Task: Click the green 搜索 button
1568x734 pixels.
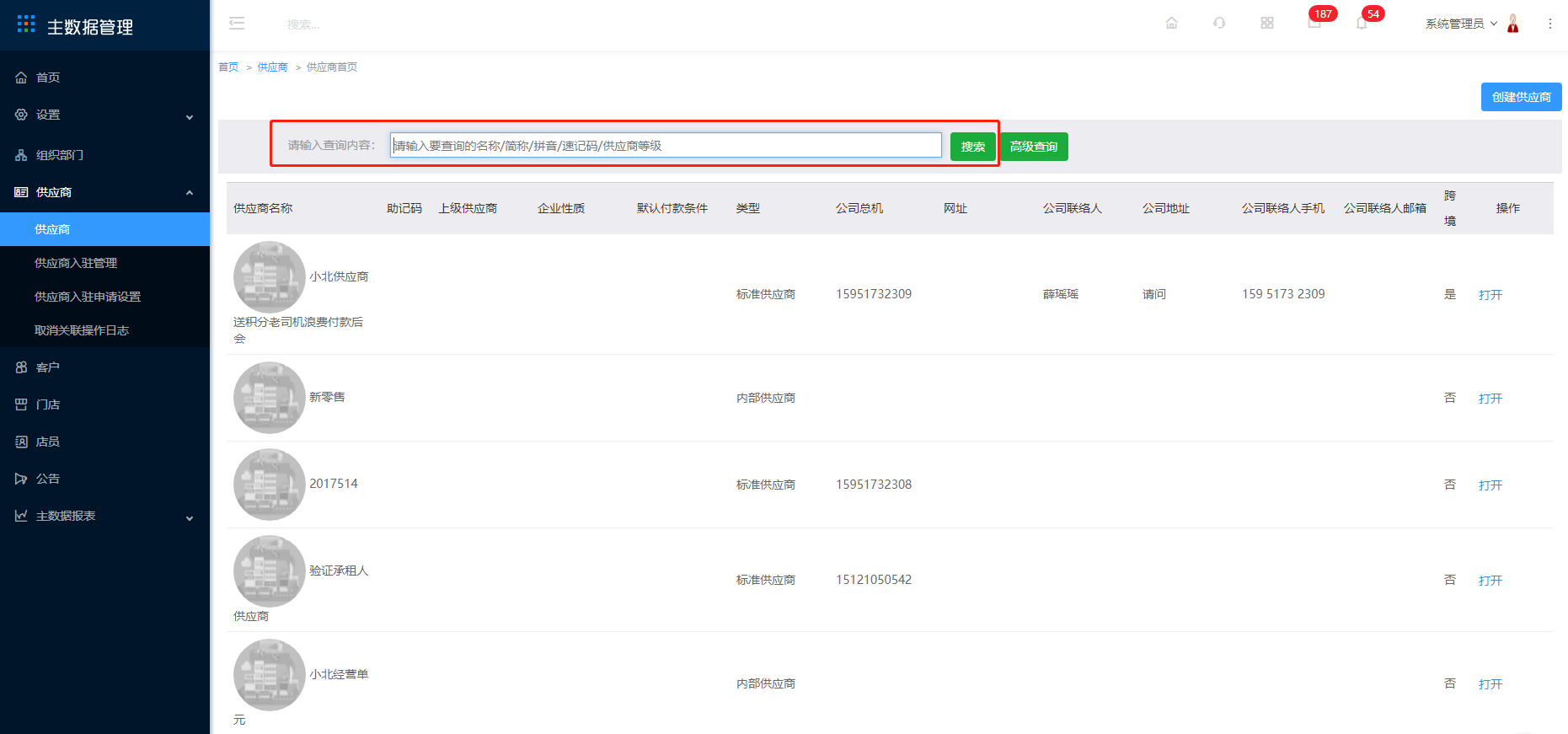Action: (x=972, y=147)
